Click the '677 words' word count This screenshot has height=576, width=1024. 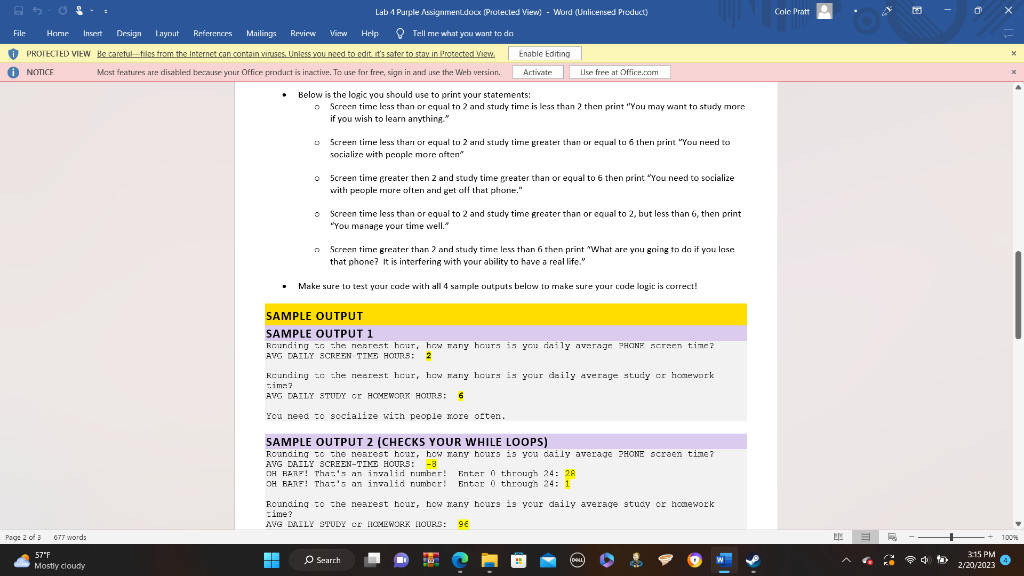tap(69, 537)
